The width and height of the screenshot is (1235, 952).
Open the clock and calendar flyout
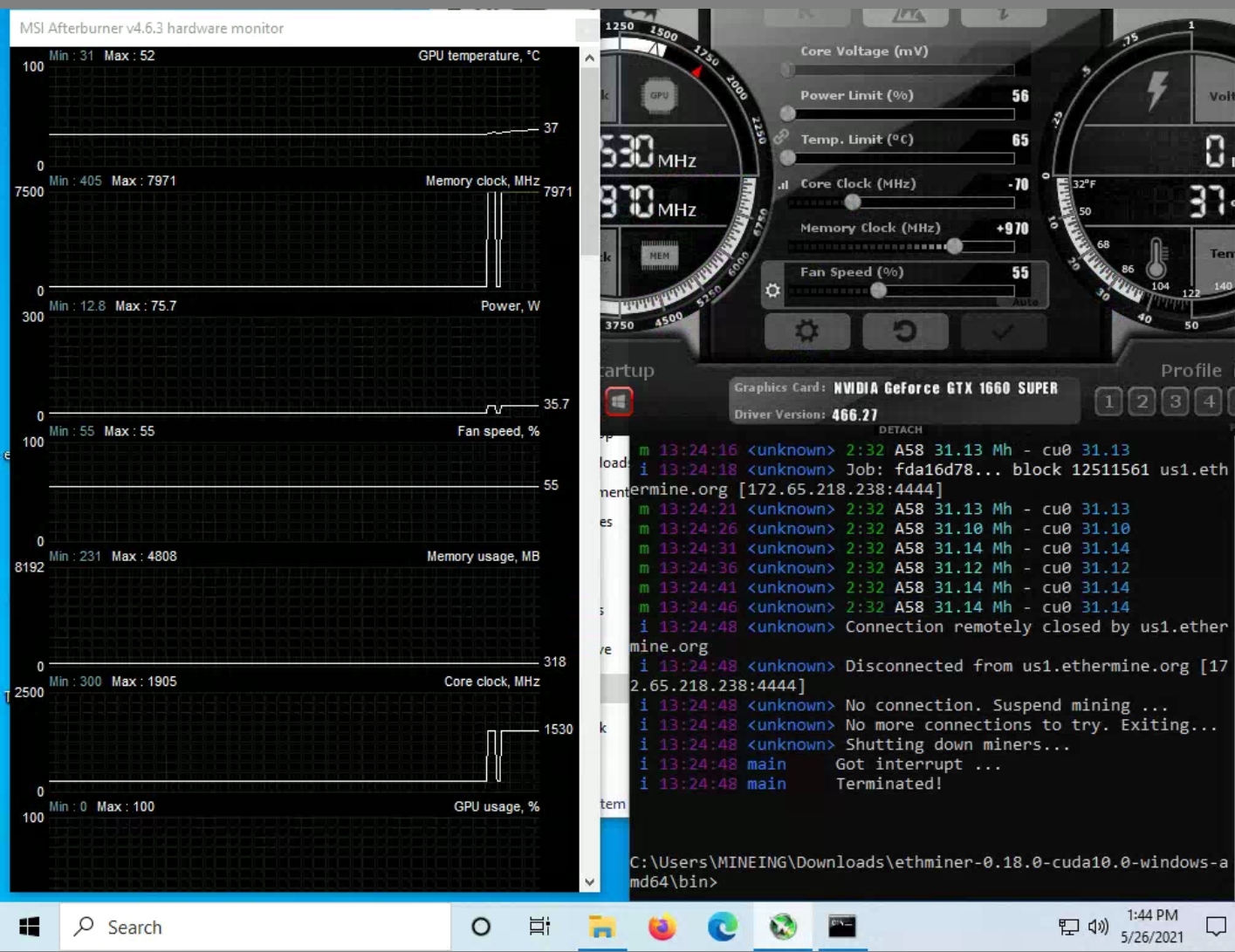[1152, 927]
